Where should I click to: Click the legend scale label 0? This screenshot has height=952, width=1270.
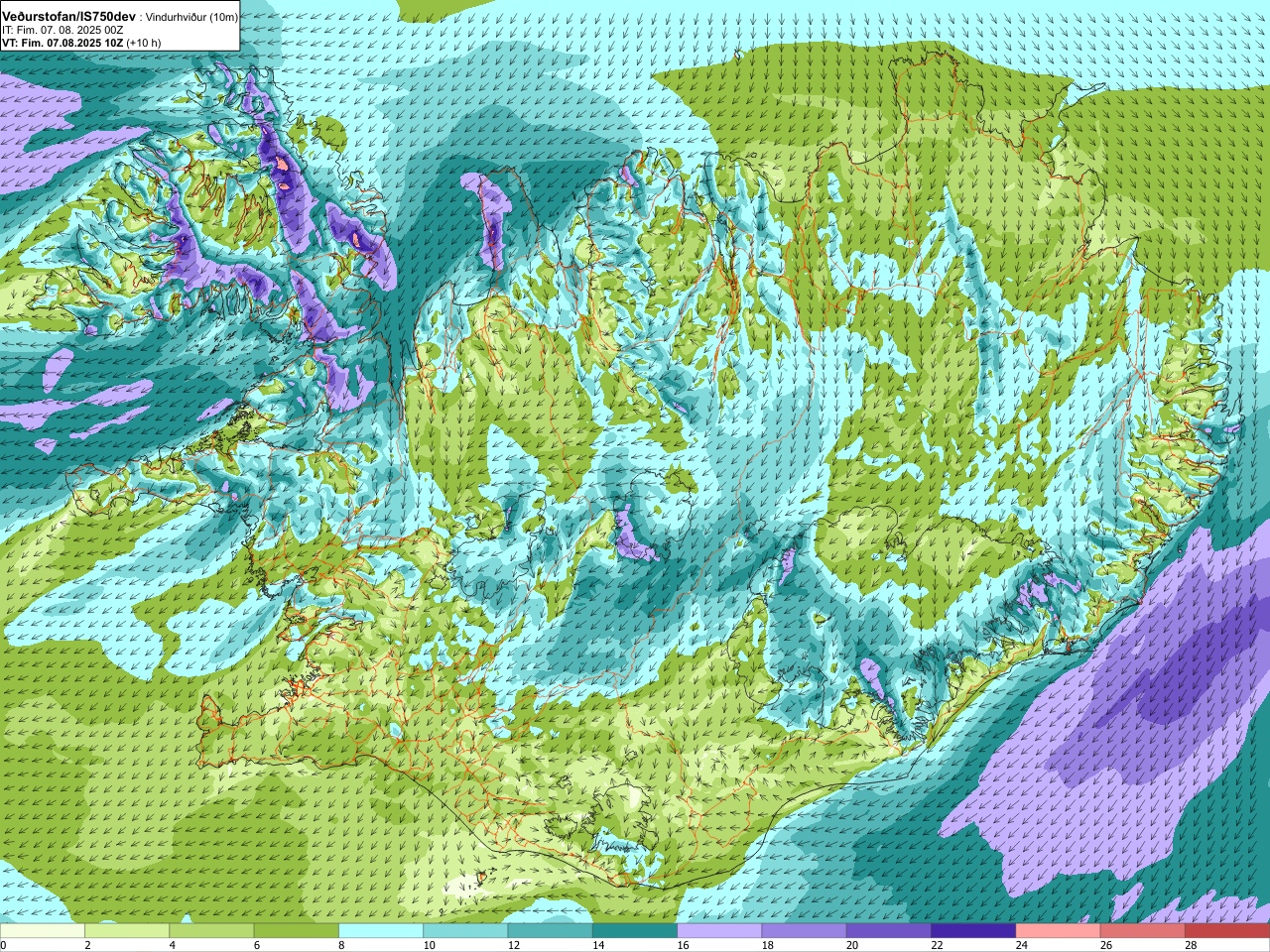point(4,945)
